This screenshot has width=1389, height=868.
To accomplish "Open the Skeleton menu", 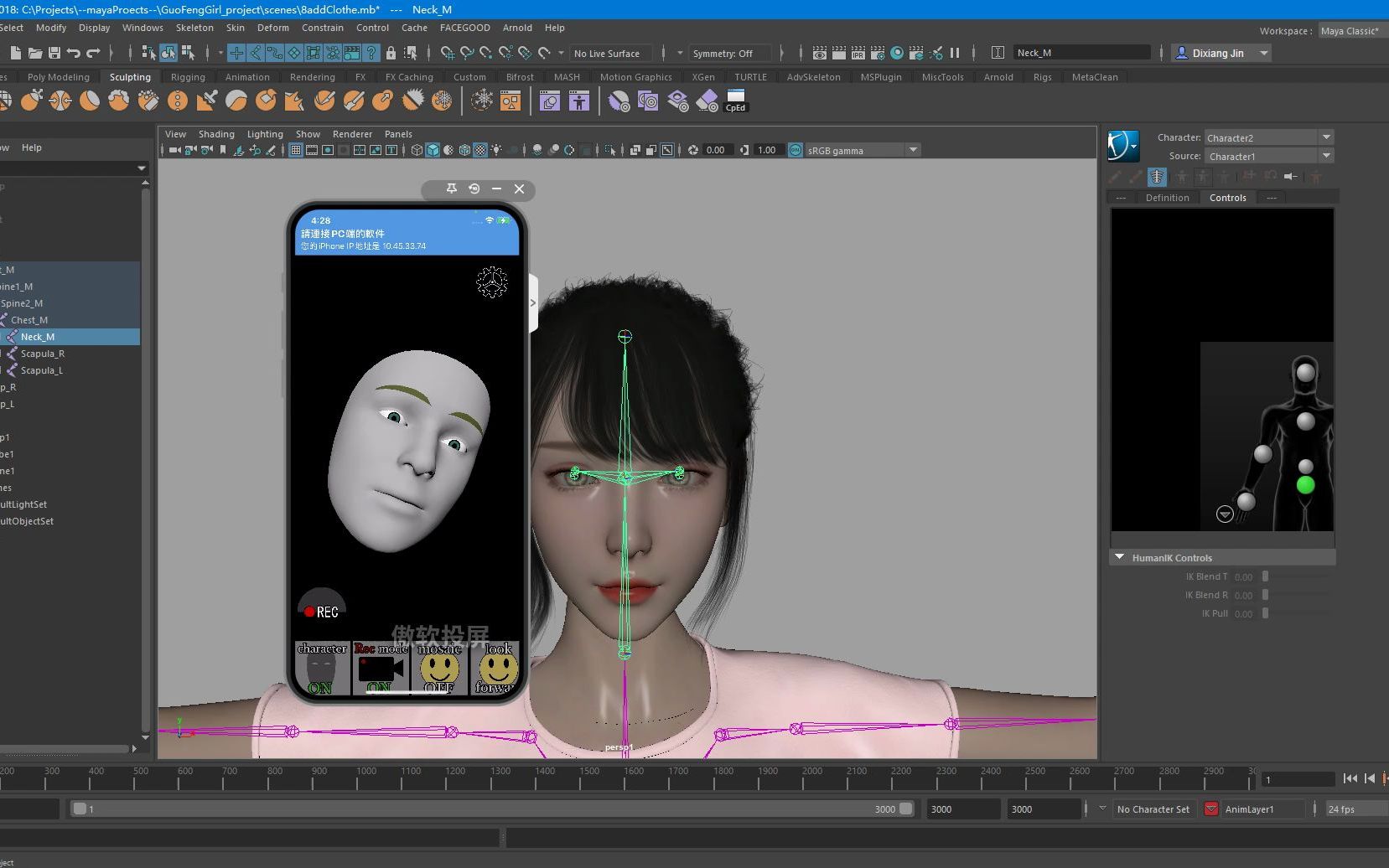I will pos(194,28).
